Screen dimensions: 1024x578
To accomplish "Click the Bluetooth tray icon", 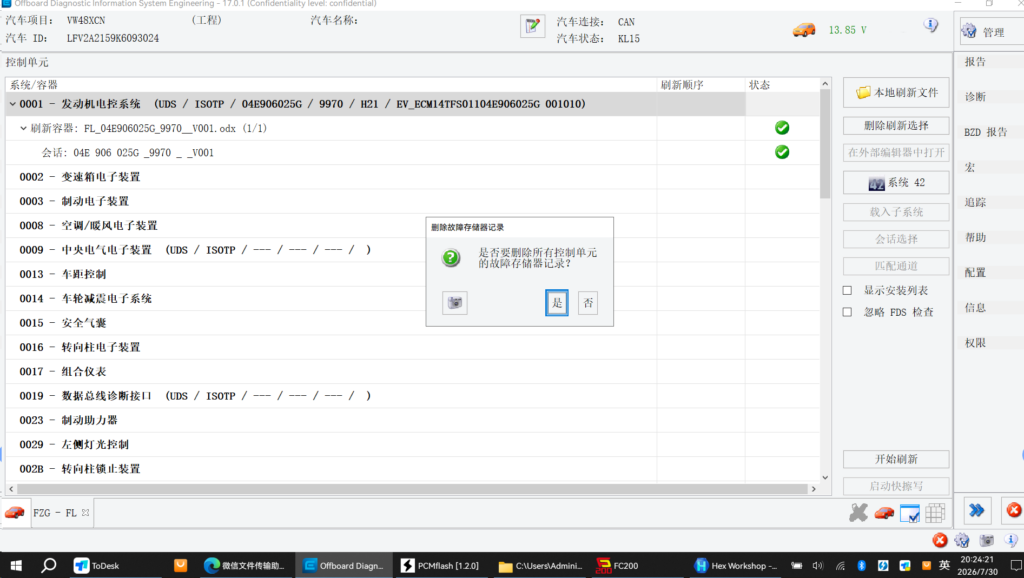I will (861, 566).
